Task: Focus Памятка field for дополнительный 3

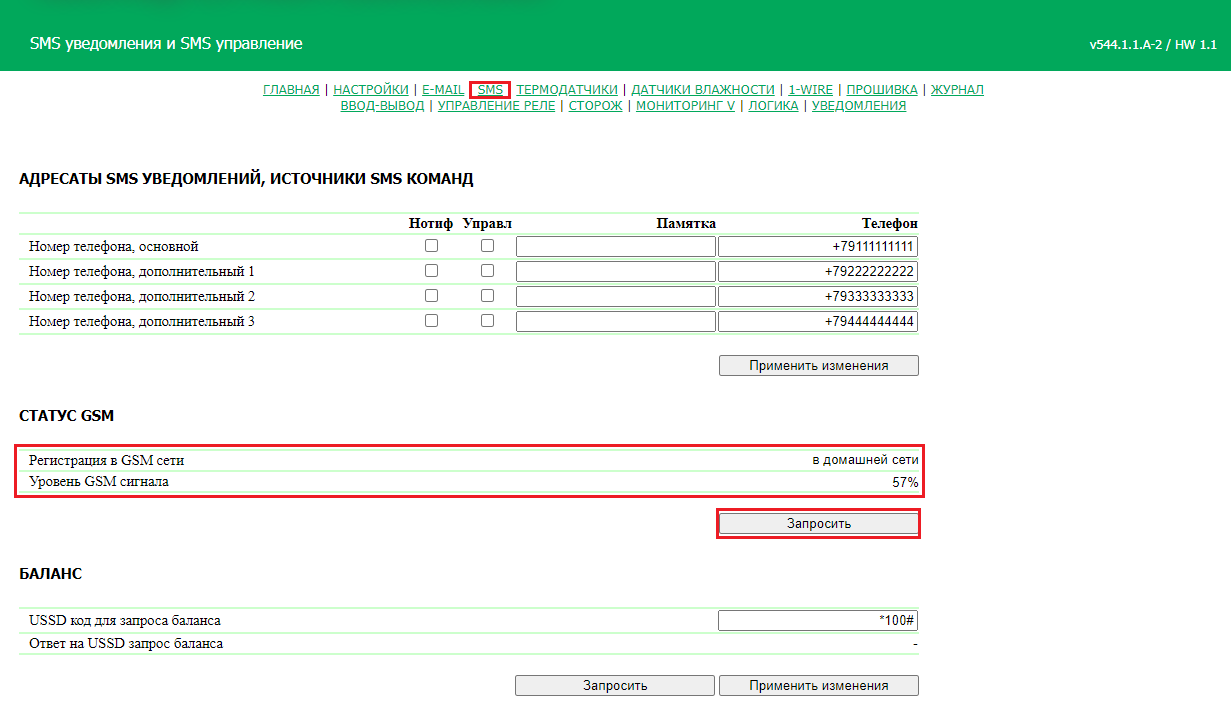Action: [x=615, y=322]
